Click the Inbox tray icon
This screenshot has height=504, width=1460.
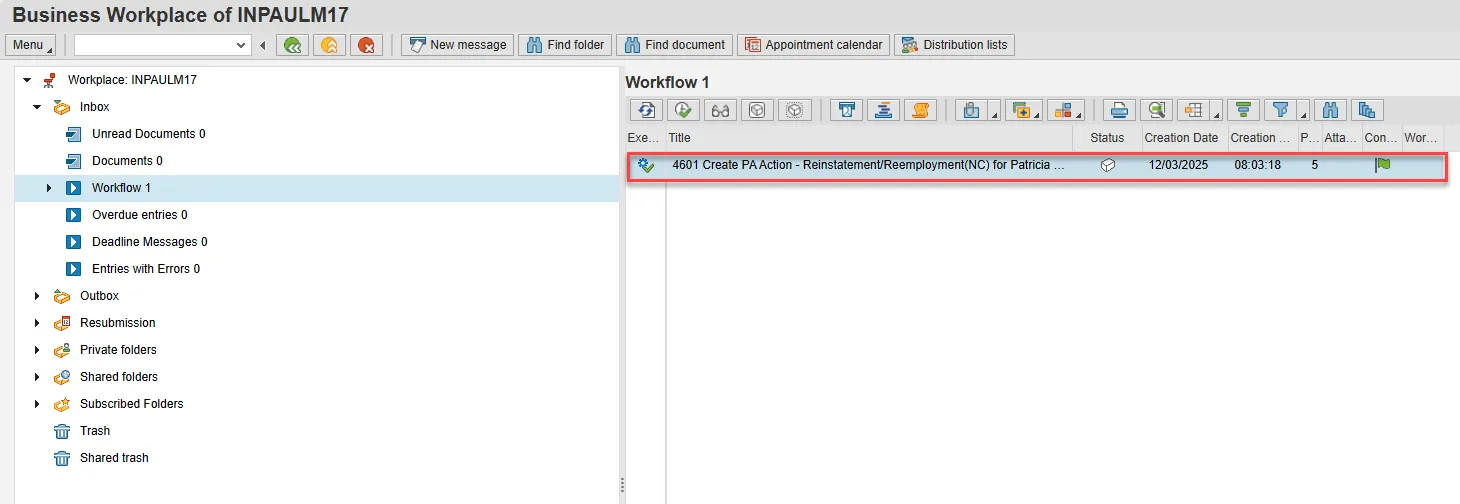coord(62,107)
